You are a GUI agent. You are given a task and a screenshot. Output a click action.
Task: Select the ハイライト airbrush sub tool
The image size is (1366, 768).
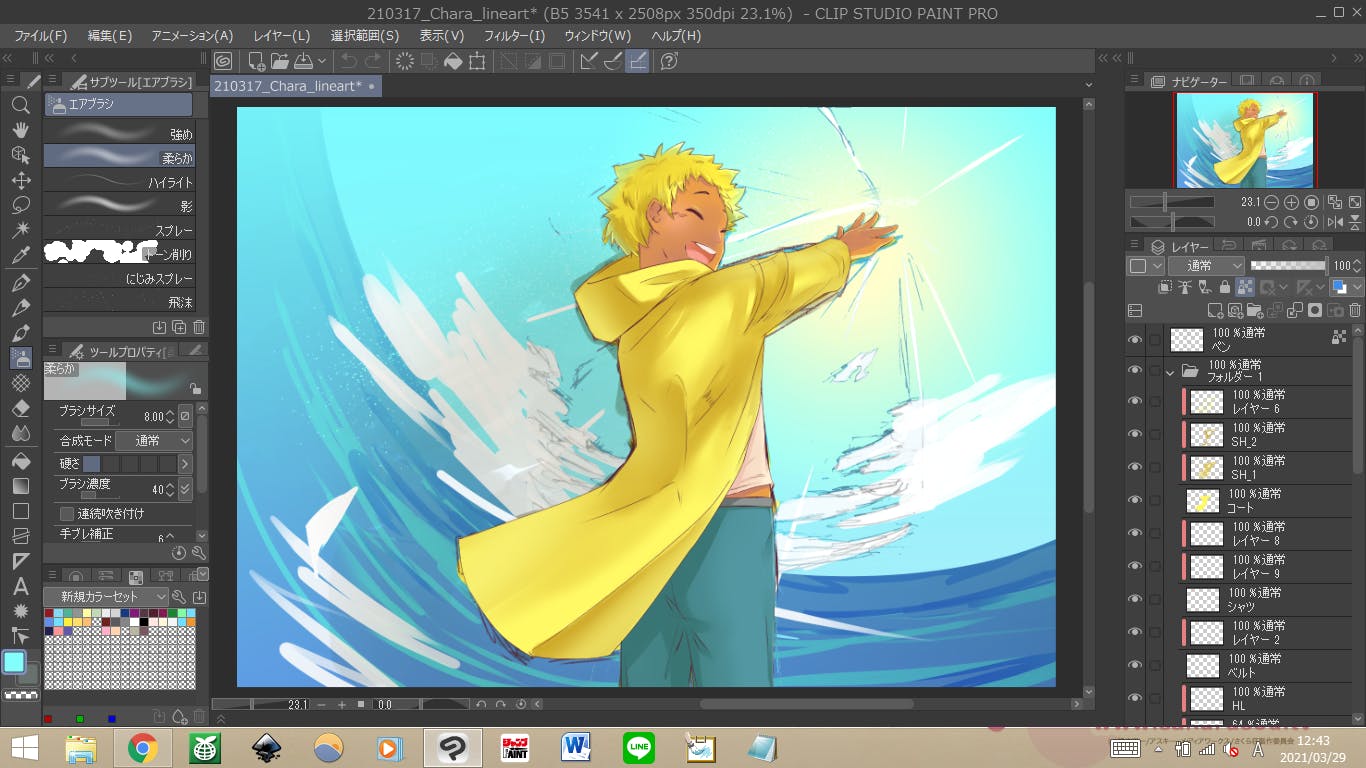pos(119,182)
